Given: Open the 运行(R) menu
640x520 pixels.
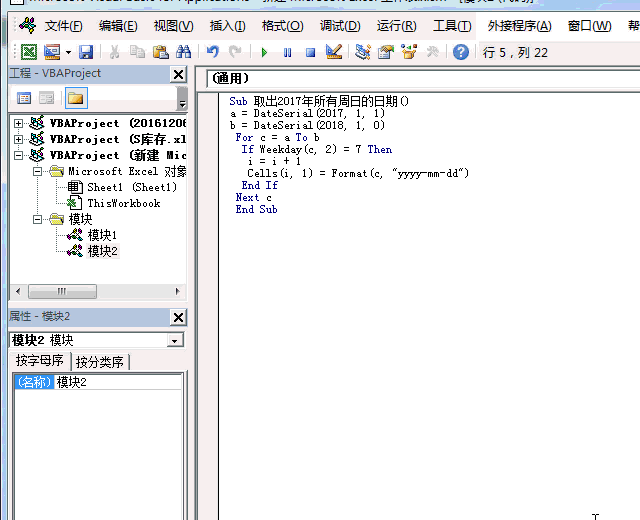Looking at the screenshot, I should 396,26.
